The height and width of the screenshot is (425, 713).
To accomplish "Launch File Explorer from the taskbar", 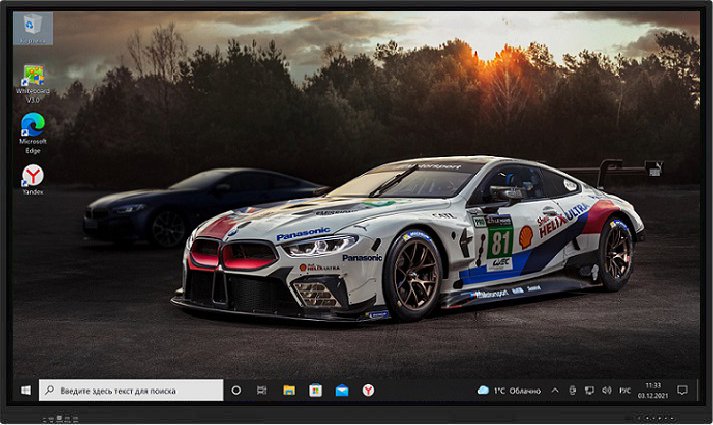I will point(289,390).
